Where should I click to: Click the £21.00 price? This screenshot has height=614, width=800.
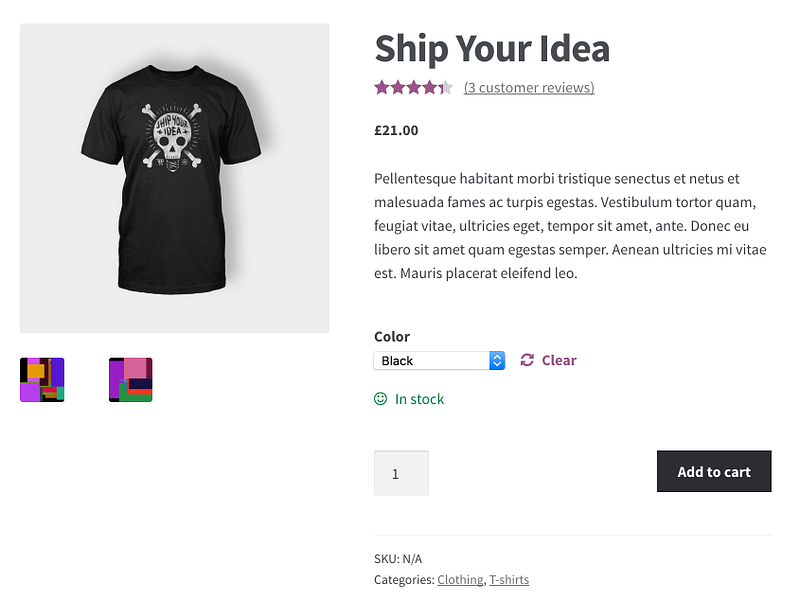396,130
